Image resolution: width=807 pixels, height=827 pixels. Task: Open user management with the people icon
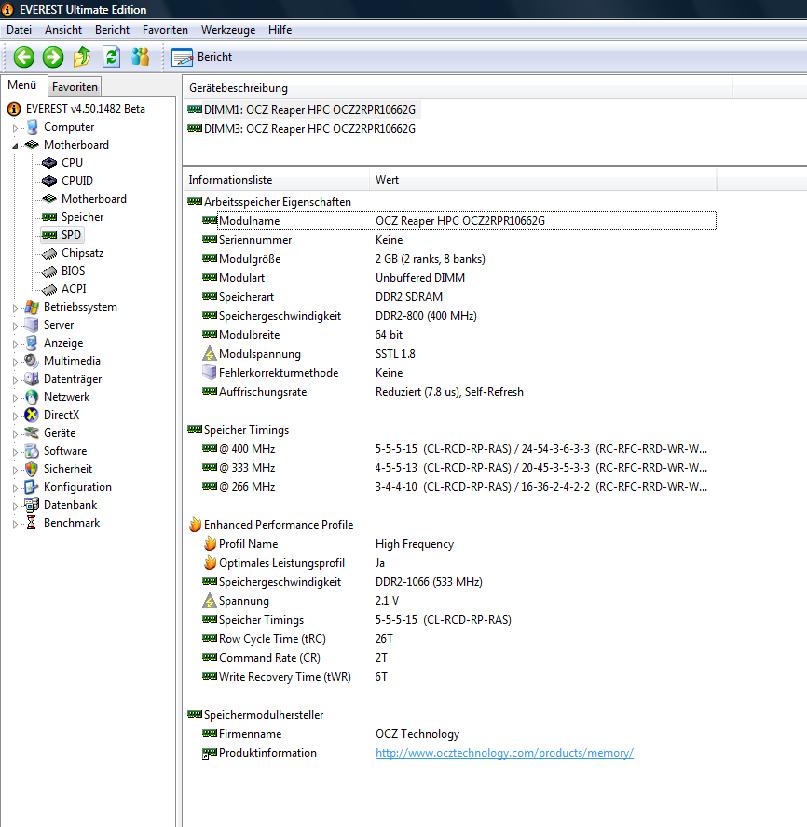[140, 56]
